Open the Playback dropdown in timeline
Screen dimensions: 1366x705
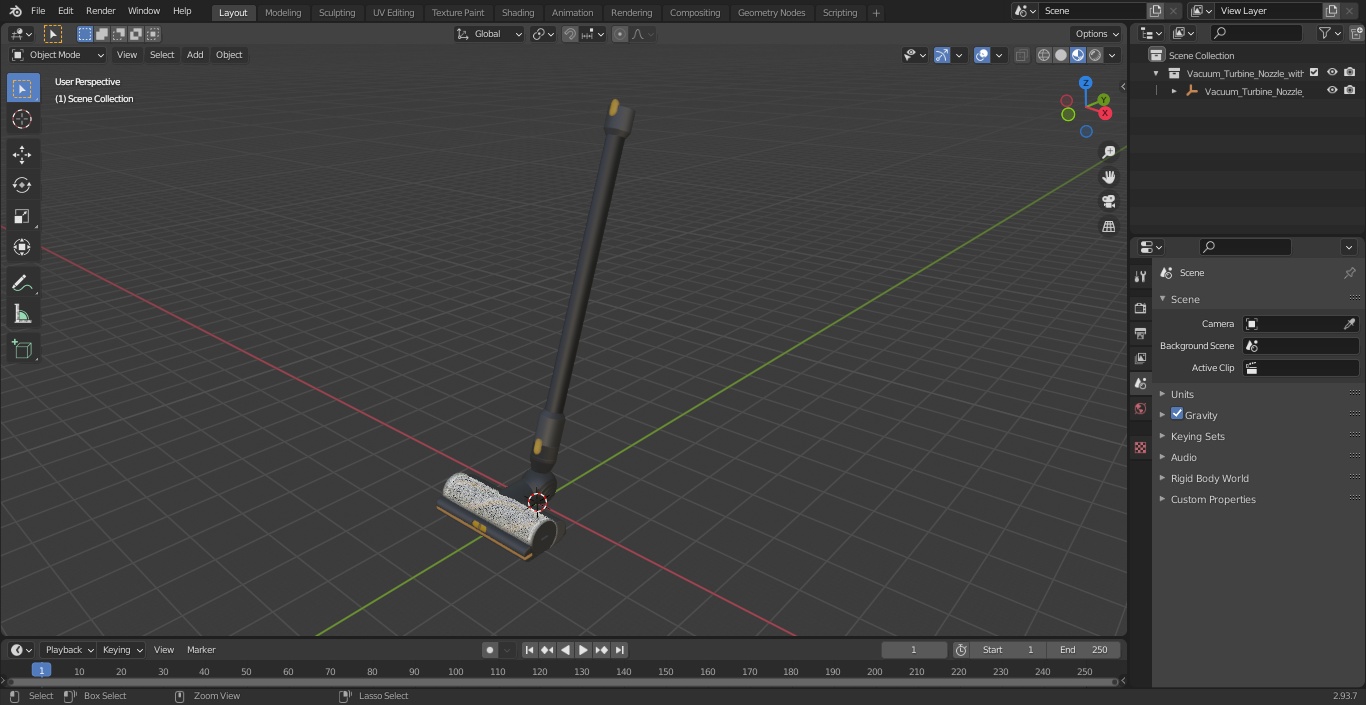[68, 650]
